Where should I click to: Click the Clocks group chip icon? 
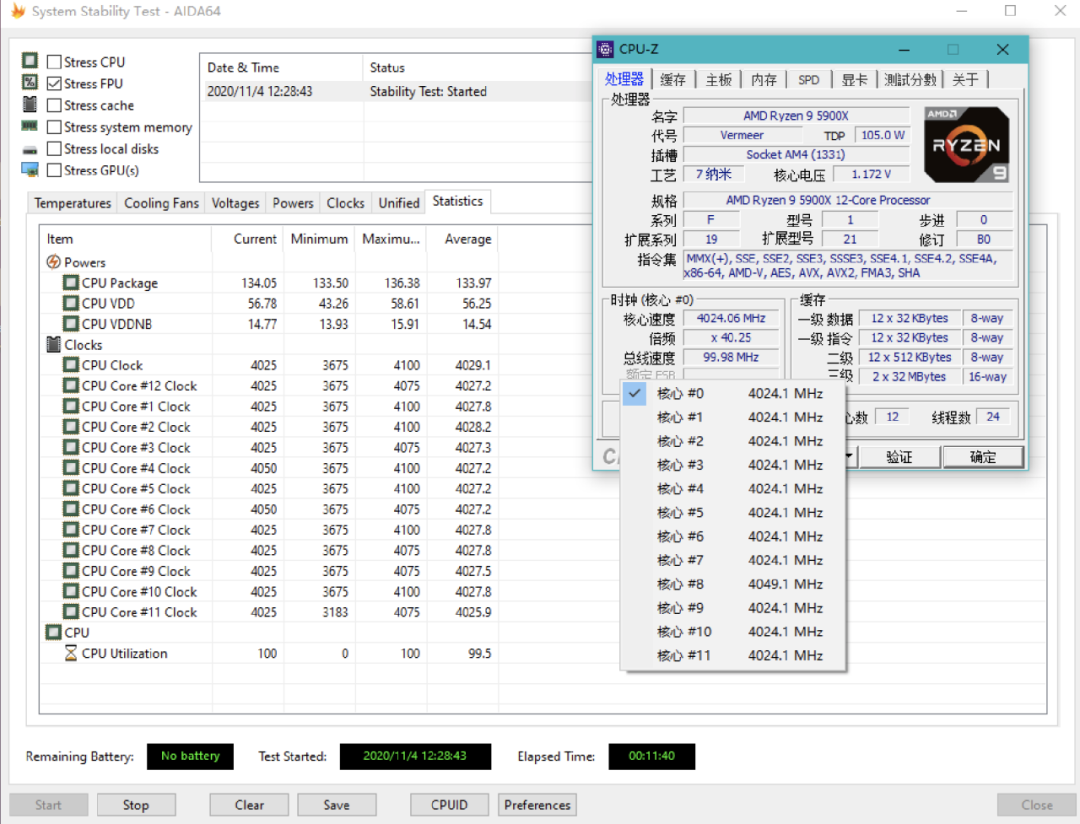(x=53, y=344)
